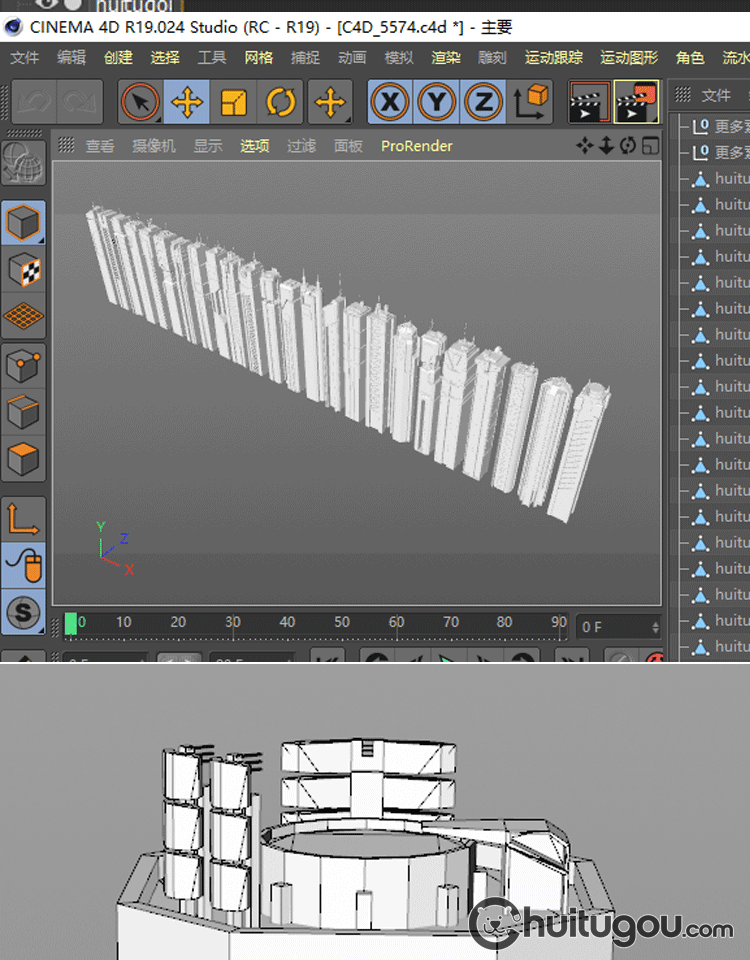Viewport: 750px width, 960px height.
Task: Click frame 50 on the timeline ruler
Action: [342, 624]
